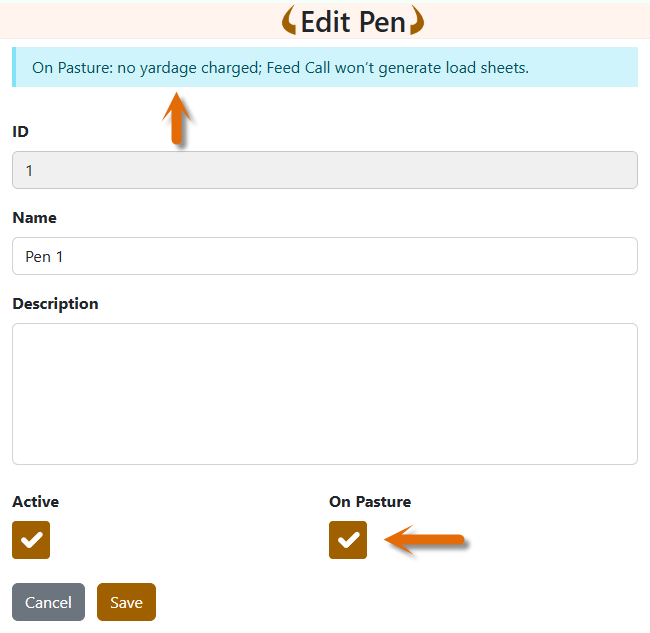Click the right horn icon beside Edit Pen
Viewport: 650px width, 633px height.
(x=417, y=20)
